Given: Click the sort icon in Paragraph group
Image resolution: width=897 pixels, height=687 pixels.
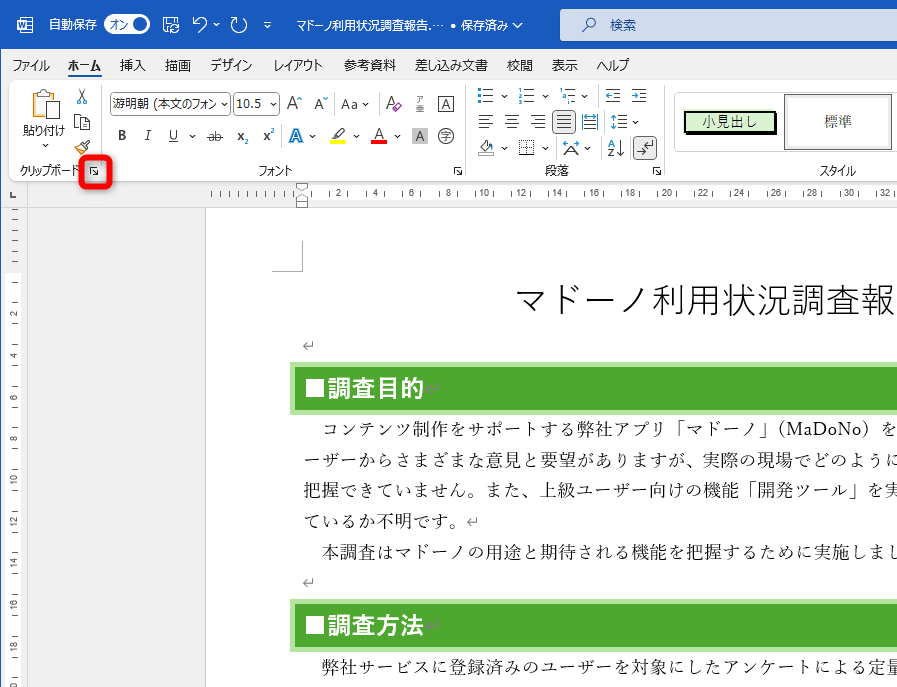Looking at the screenshot, I should tap(614, 147).
